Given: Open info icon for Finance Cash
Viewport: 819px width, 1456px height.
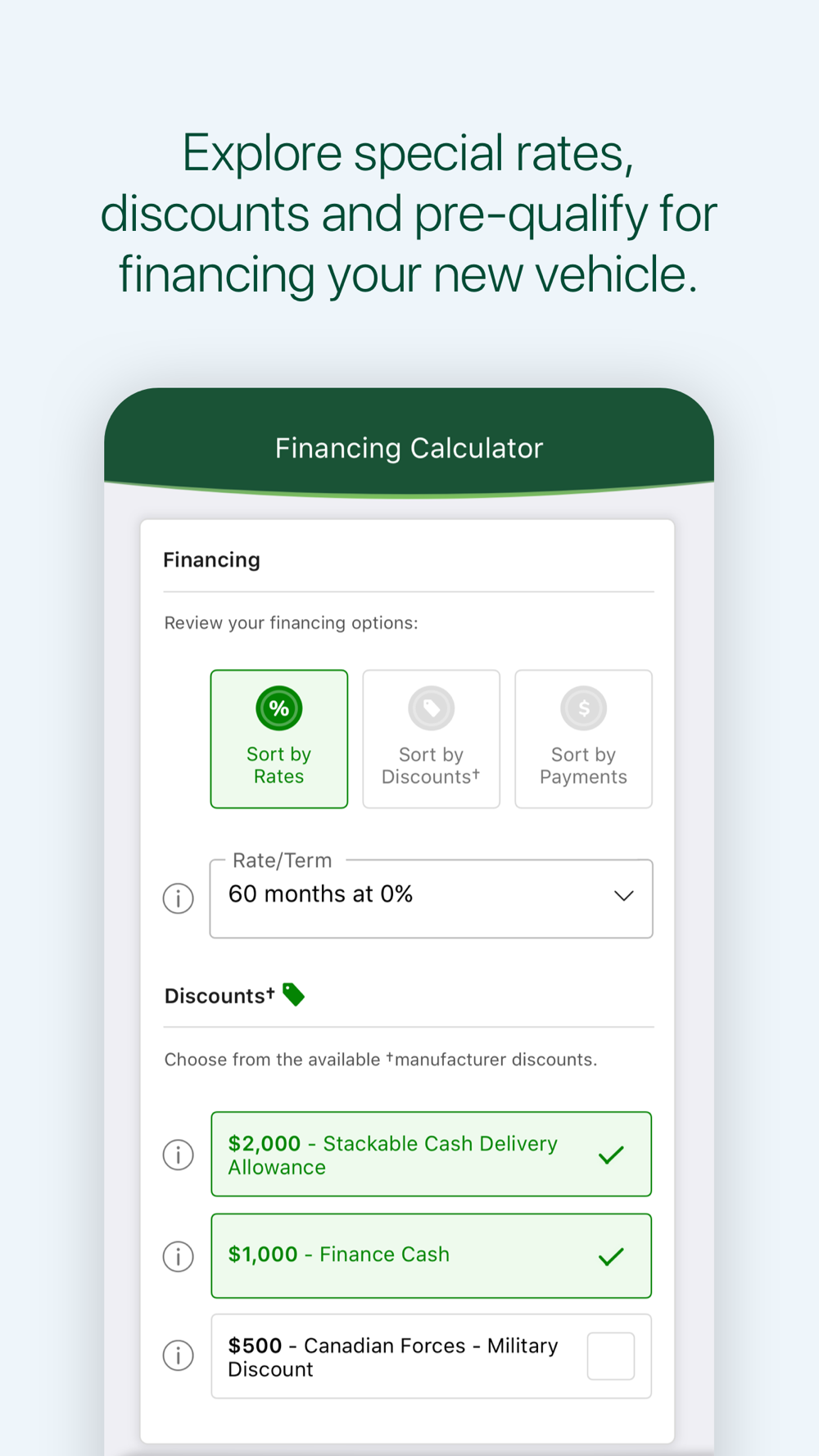Looking at the screenshot, I should [x=179, y=1256].
